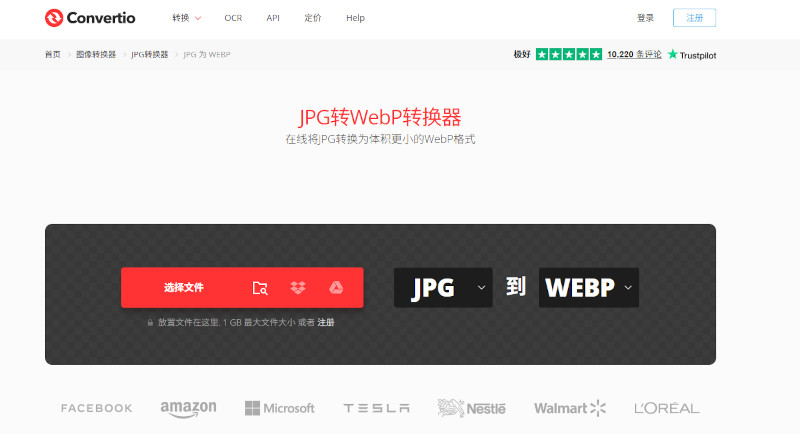Screen dimensions: 800x434
Task: Click the 选择文件 choose files button
Action: tap(184, 288)
